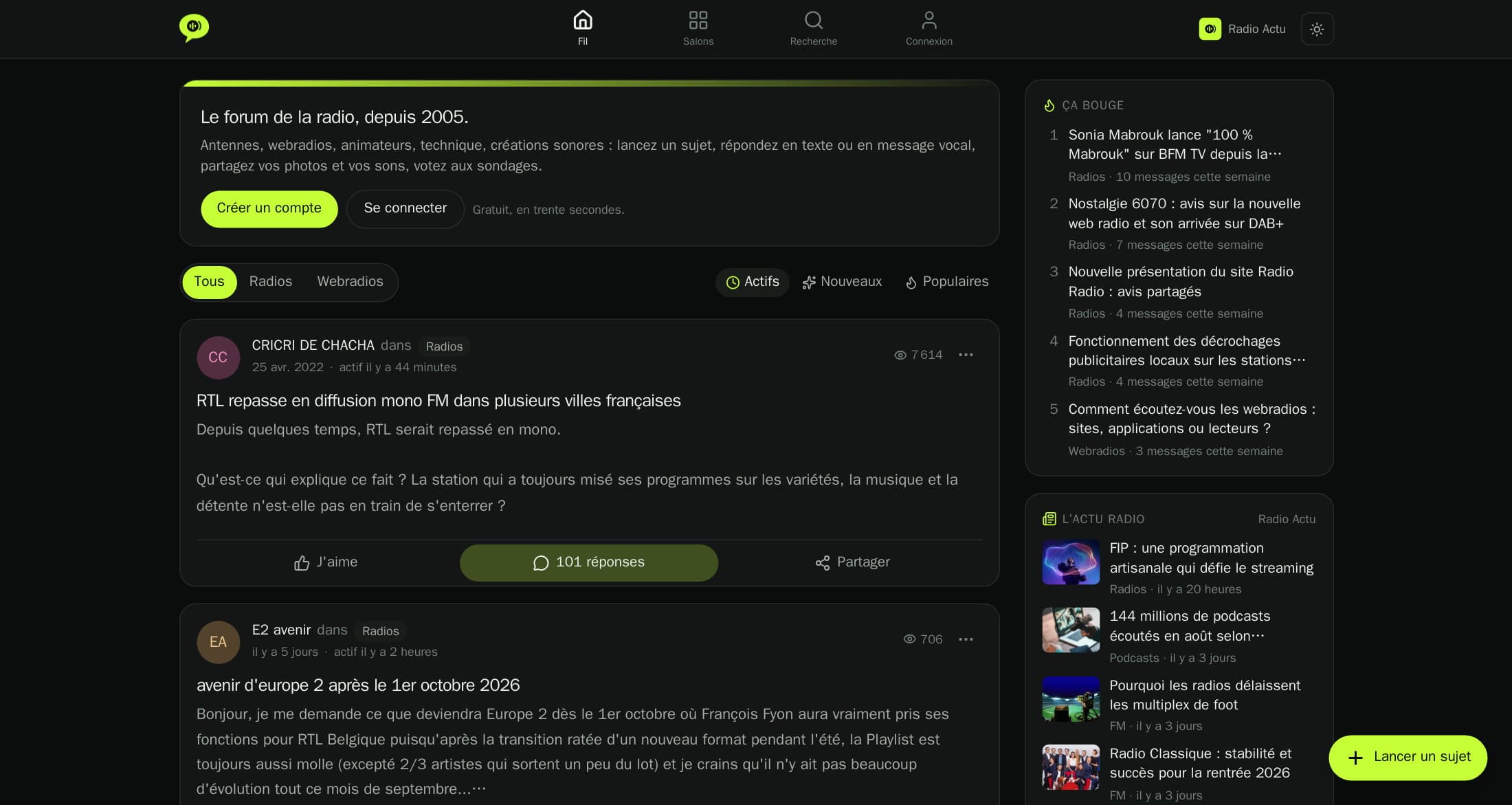
Task: Open the three-dot menu on the RTL mono post
Action: click(966, 355)
